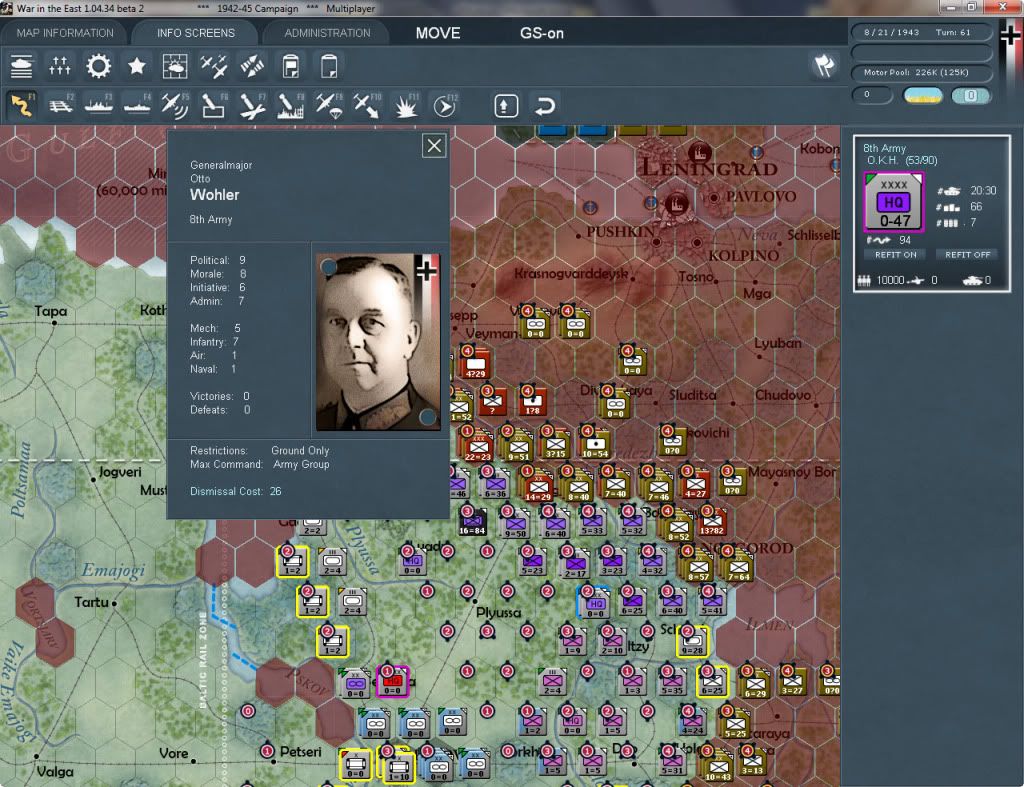Image resolution: width=1024 pixels, height=787 pixels.
Task: Click the MOVE mode label
Action: (x=438, y=33)
